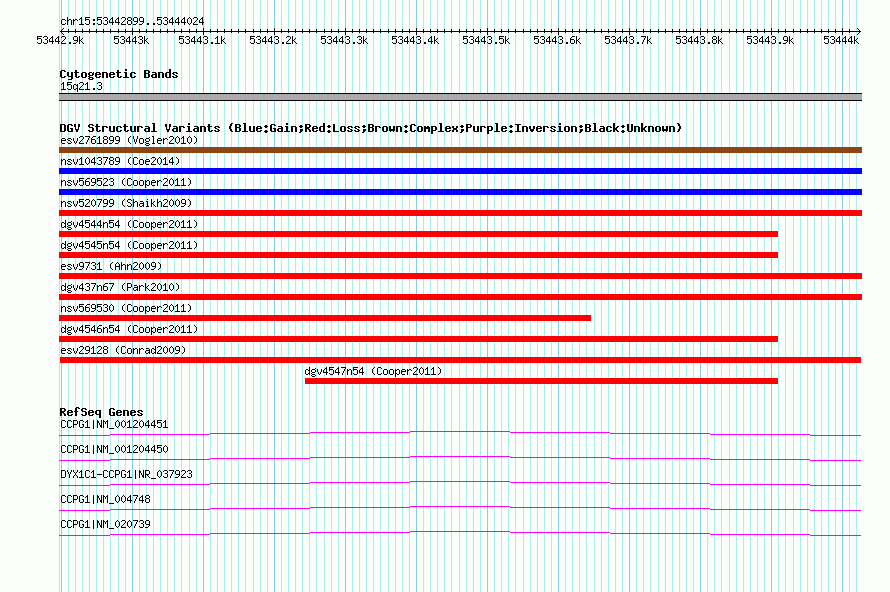Image resolution: width=890 pixels, height=592 pixels.
Task: Select the dgv437n67 Park2010 red bar
Action: point(460,297)
